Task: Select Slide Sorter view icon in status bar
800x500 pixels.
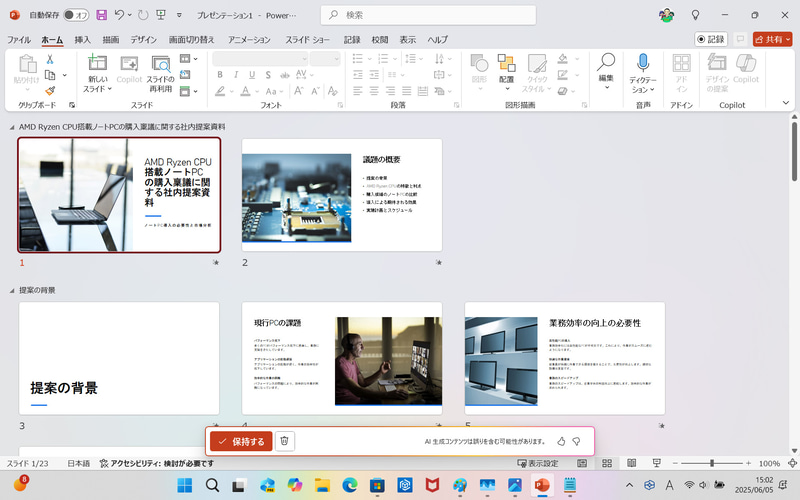Action: click(607, 463)
